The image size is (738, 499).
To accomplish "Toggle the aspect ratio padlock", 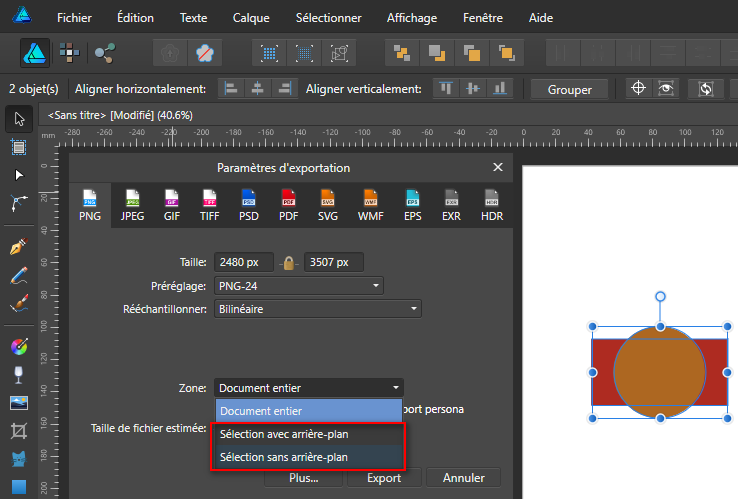I will pos(289,263).
